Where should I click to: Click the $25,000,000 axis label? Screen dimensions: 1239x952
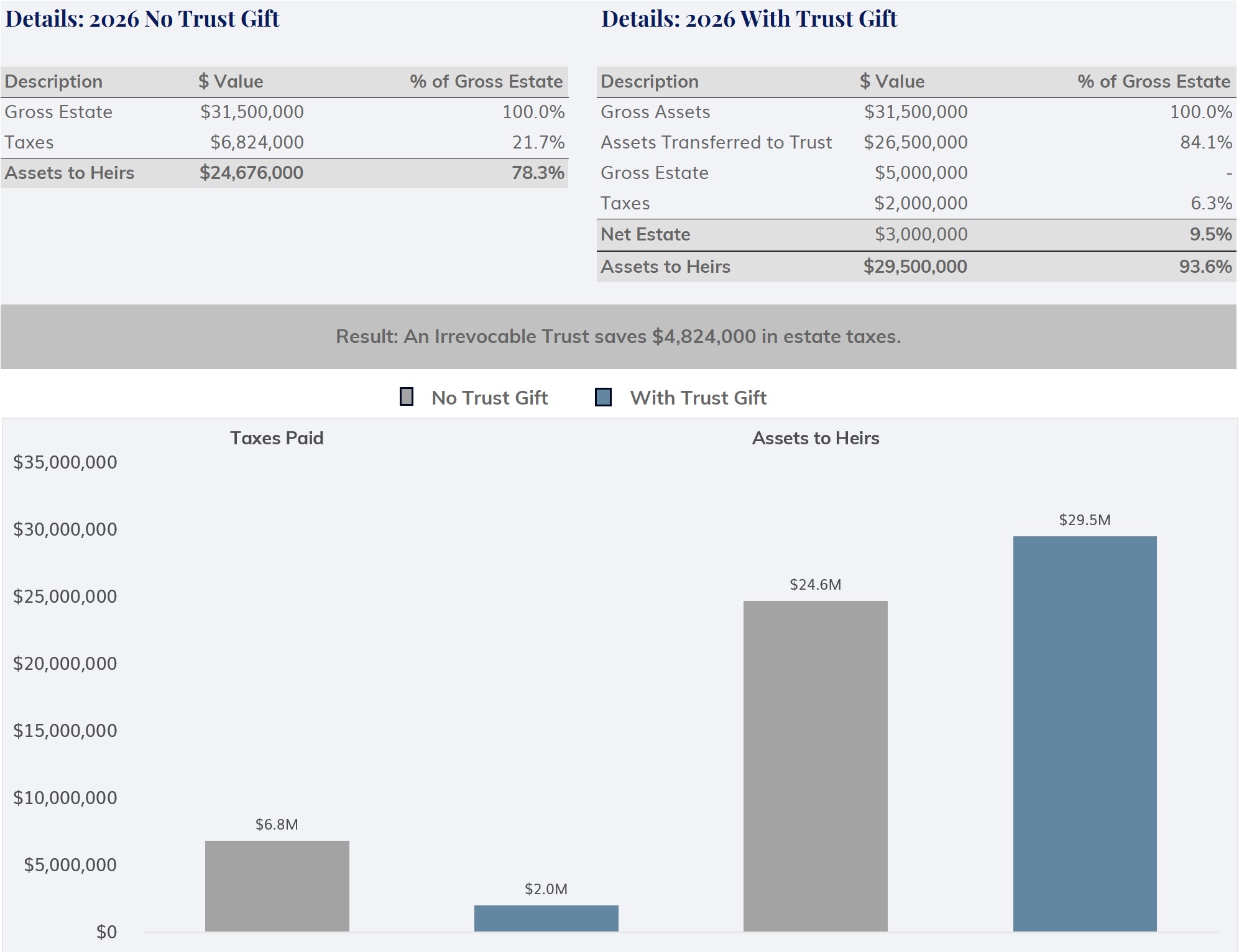click(65, 597)
